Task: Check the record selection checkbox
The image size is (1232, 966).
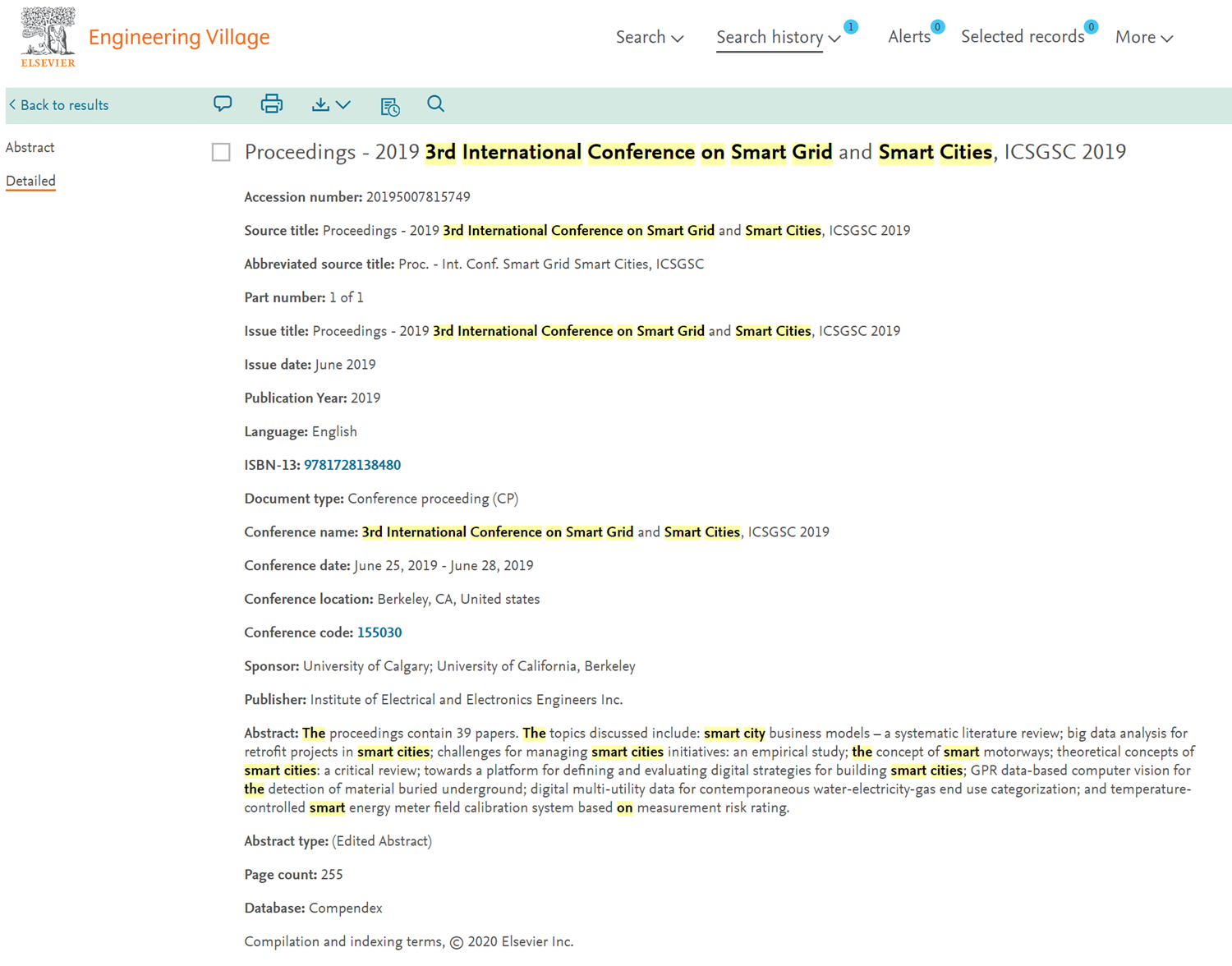Action: [221, 152]
